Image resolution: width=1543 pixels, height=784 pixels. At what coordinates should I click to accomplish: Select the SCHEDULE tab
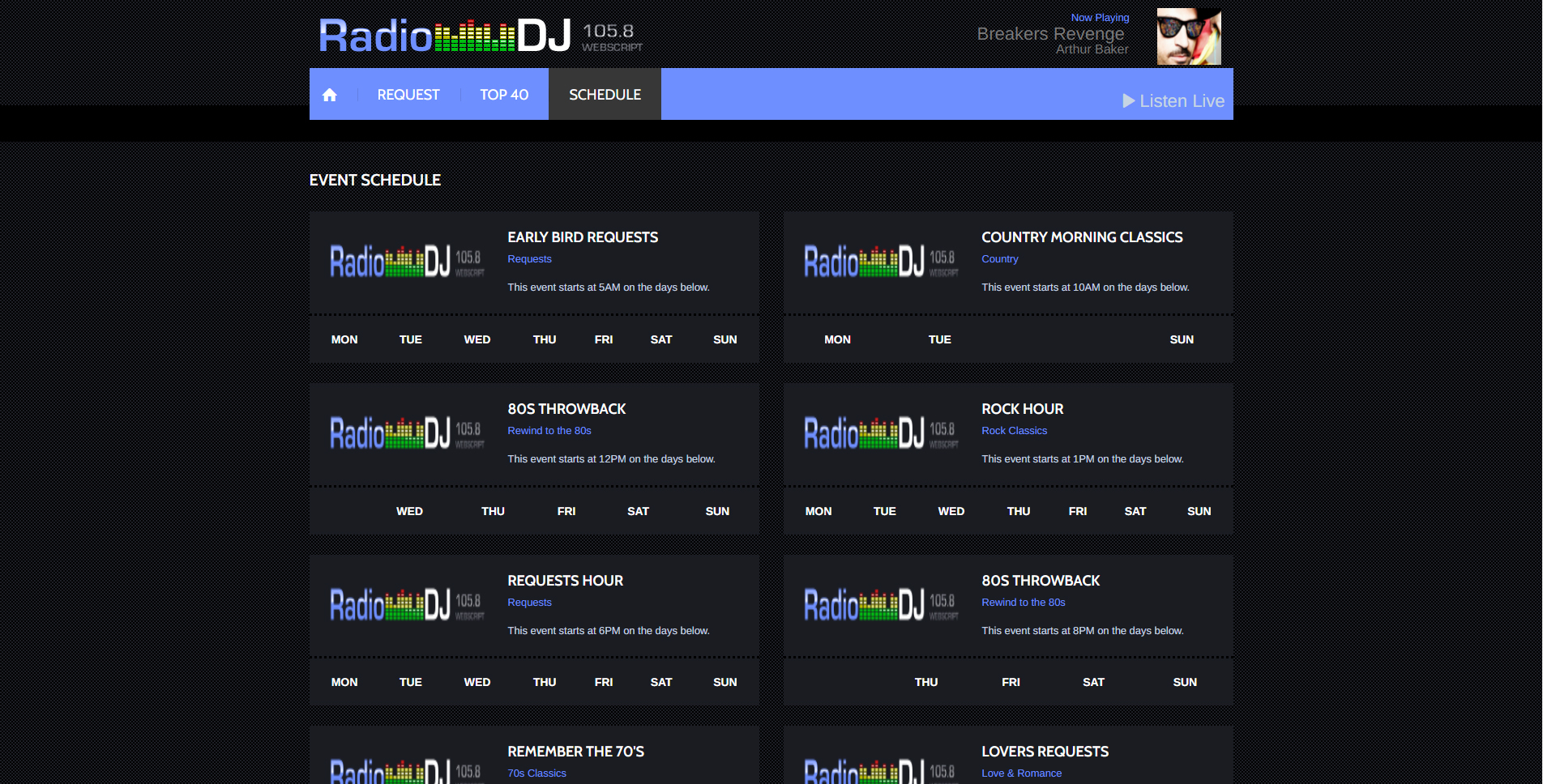[605, 95]
